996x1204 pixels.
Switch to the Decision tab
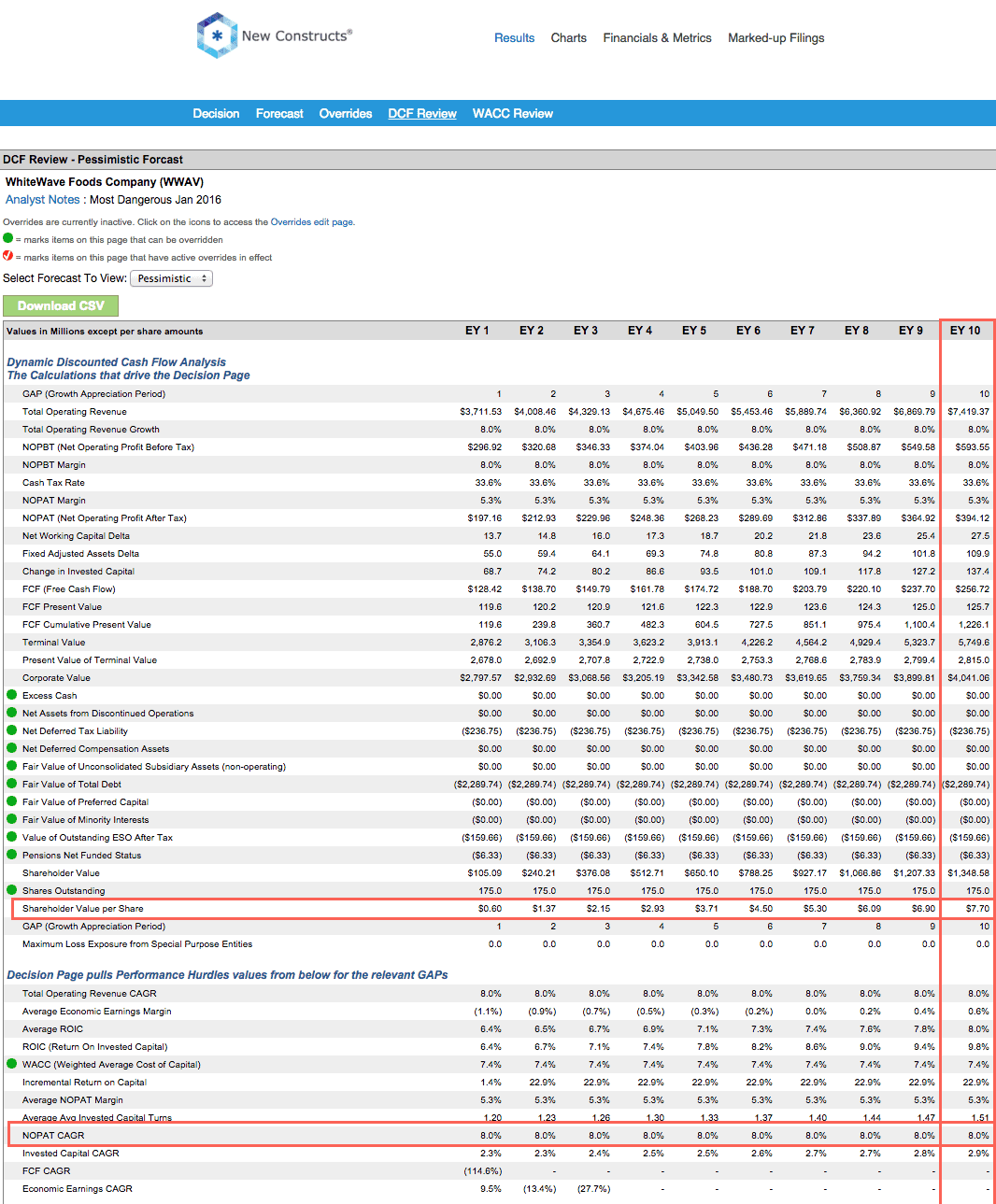[216, 114]
